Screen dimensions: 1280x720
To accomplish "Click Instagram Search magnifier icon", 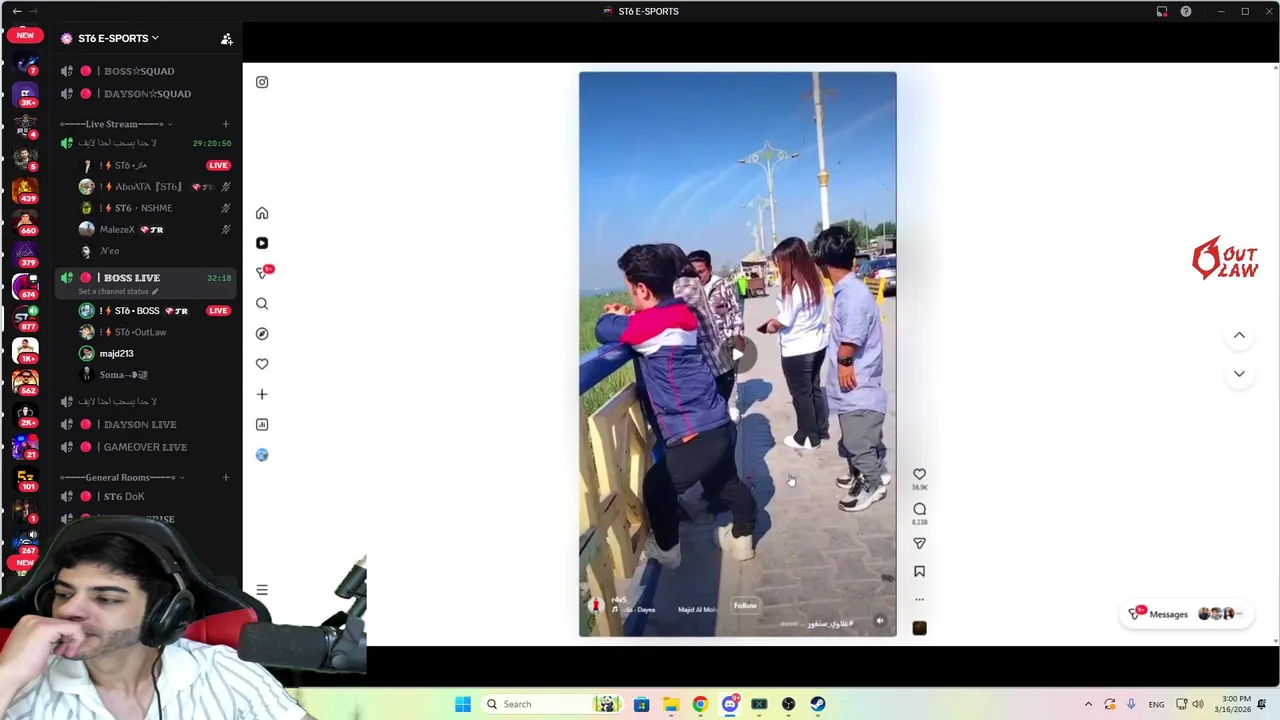I will point(262,303).
